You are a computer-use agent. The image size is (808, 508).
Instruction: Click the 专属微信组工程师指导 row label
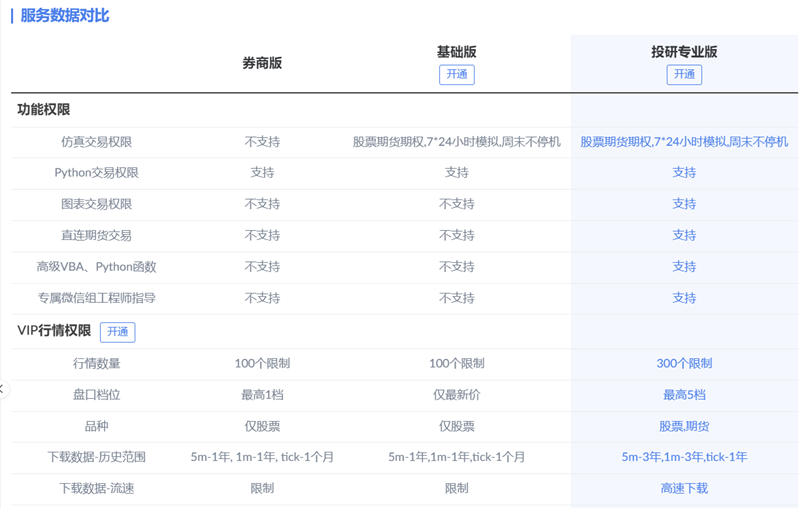pyautogui.click(x=96, y=298)
